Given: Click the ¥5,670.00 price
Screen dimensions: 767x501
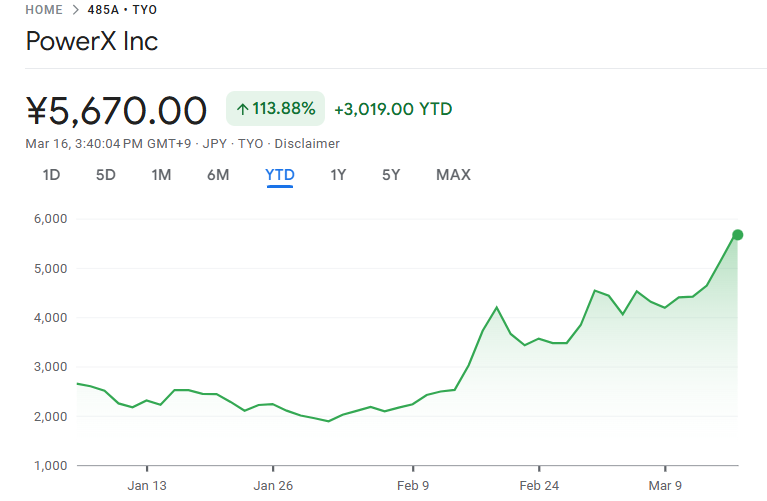Looking at the screenshot, I should pyautogui.click(x=116, y=111).
